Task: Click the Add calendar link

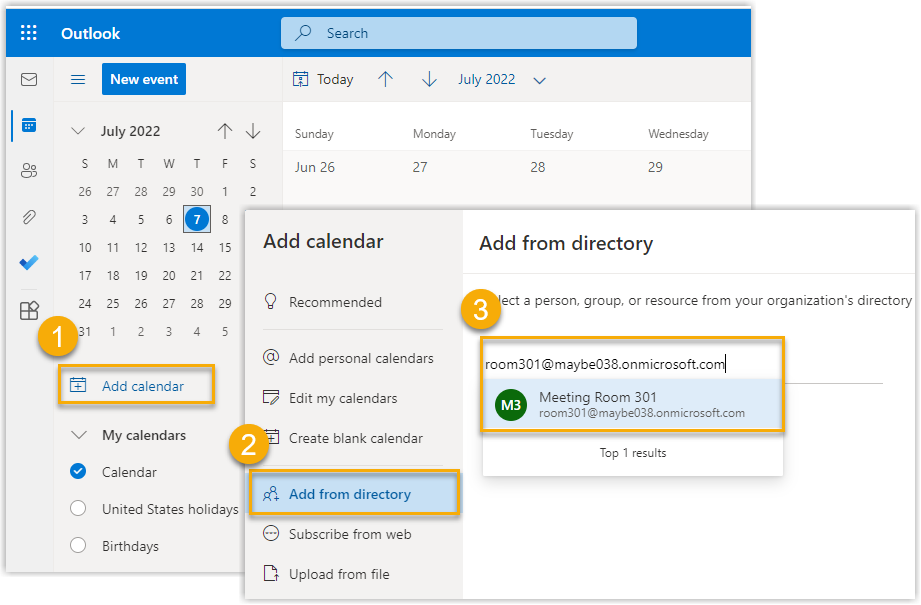Action: pos(142,386)
